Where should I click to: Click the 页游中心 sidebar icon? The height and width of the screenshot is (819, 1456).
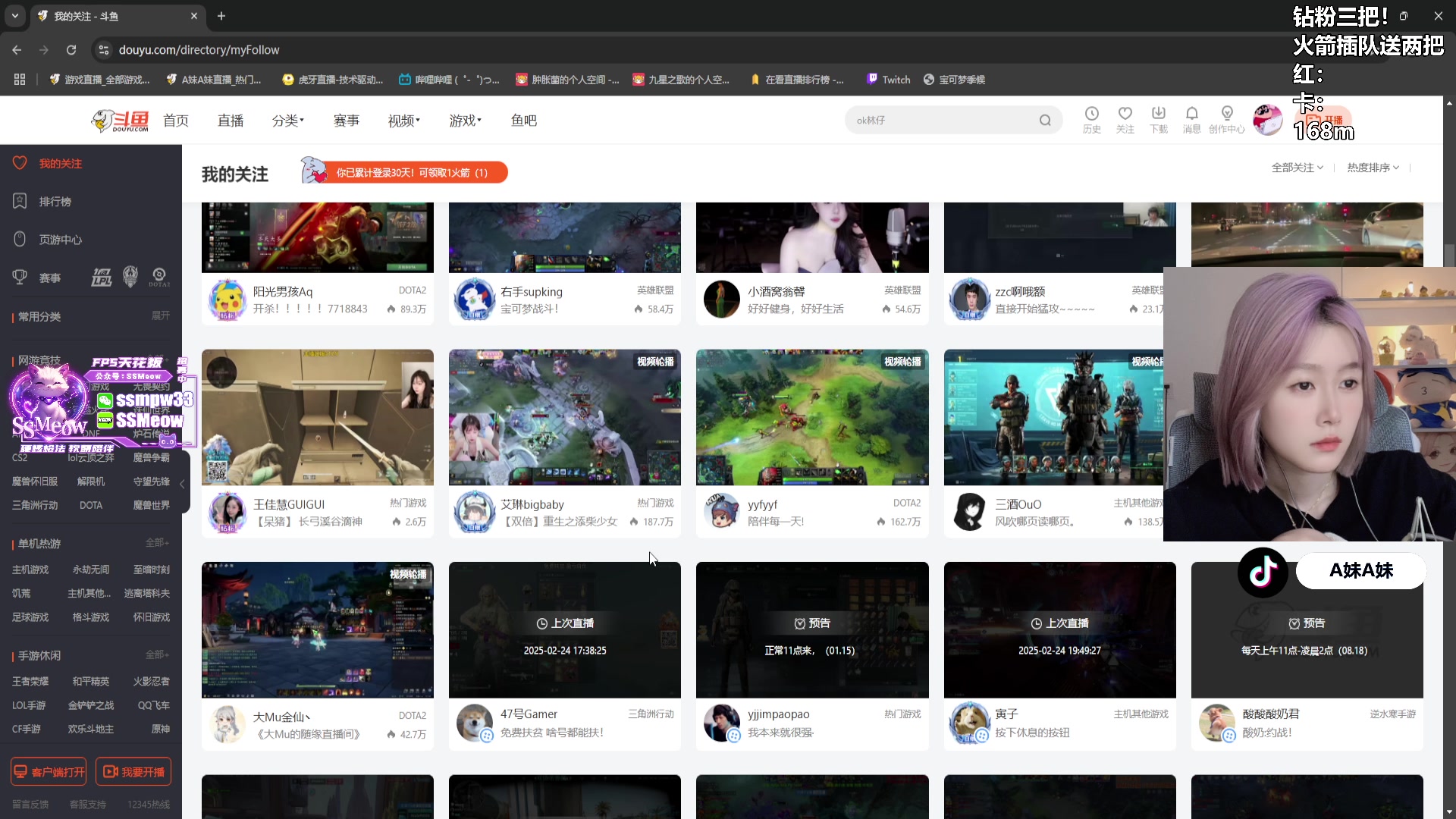point(20,239)
